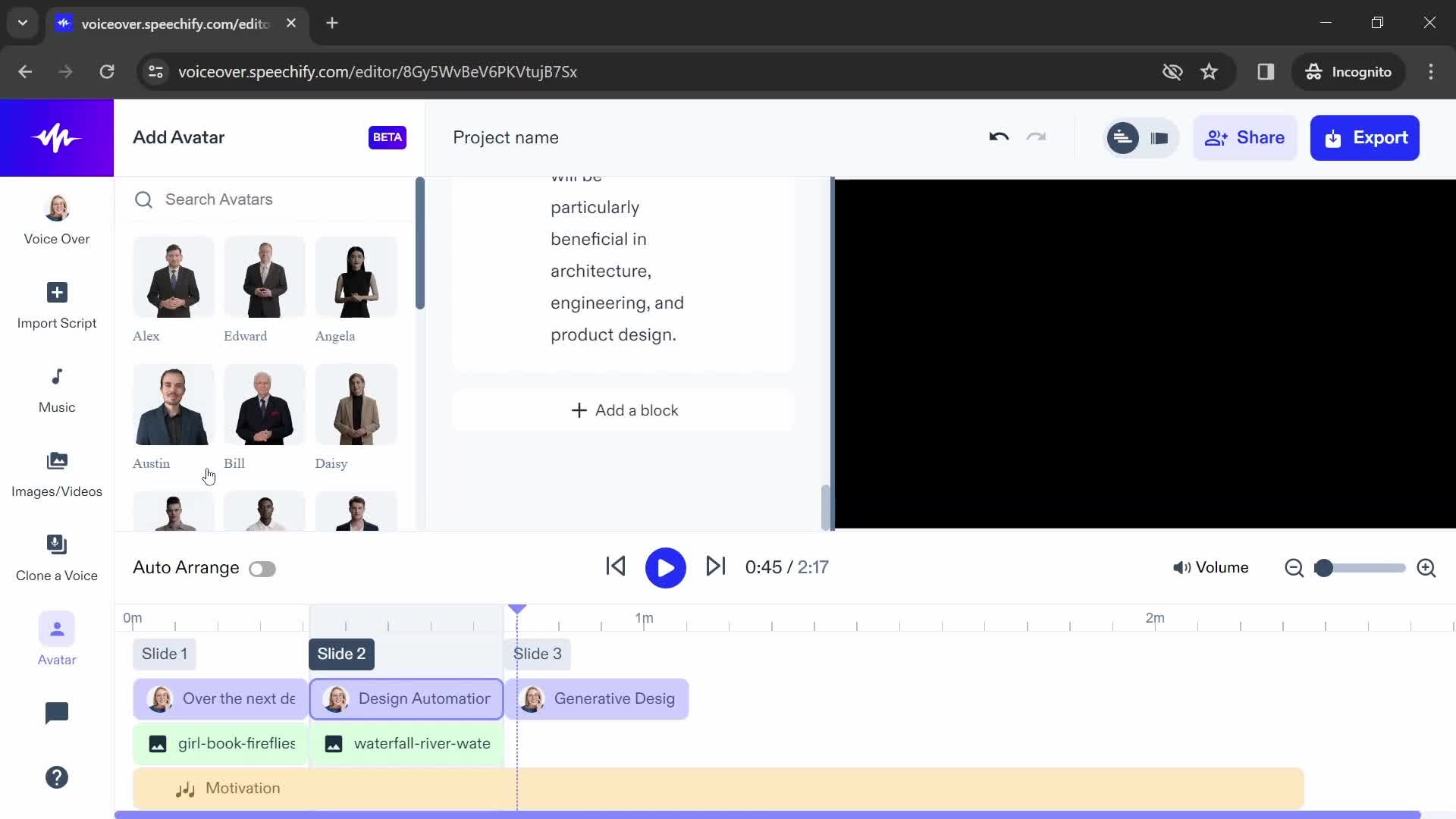
Task: Click the play button to preview
Action: click(x=665, y=567)
